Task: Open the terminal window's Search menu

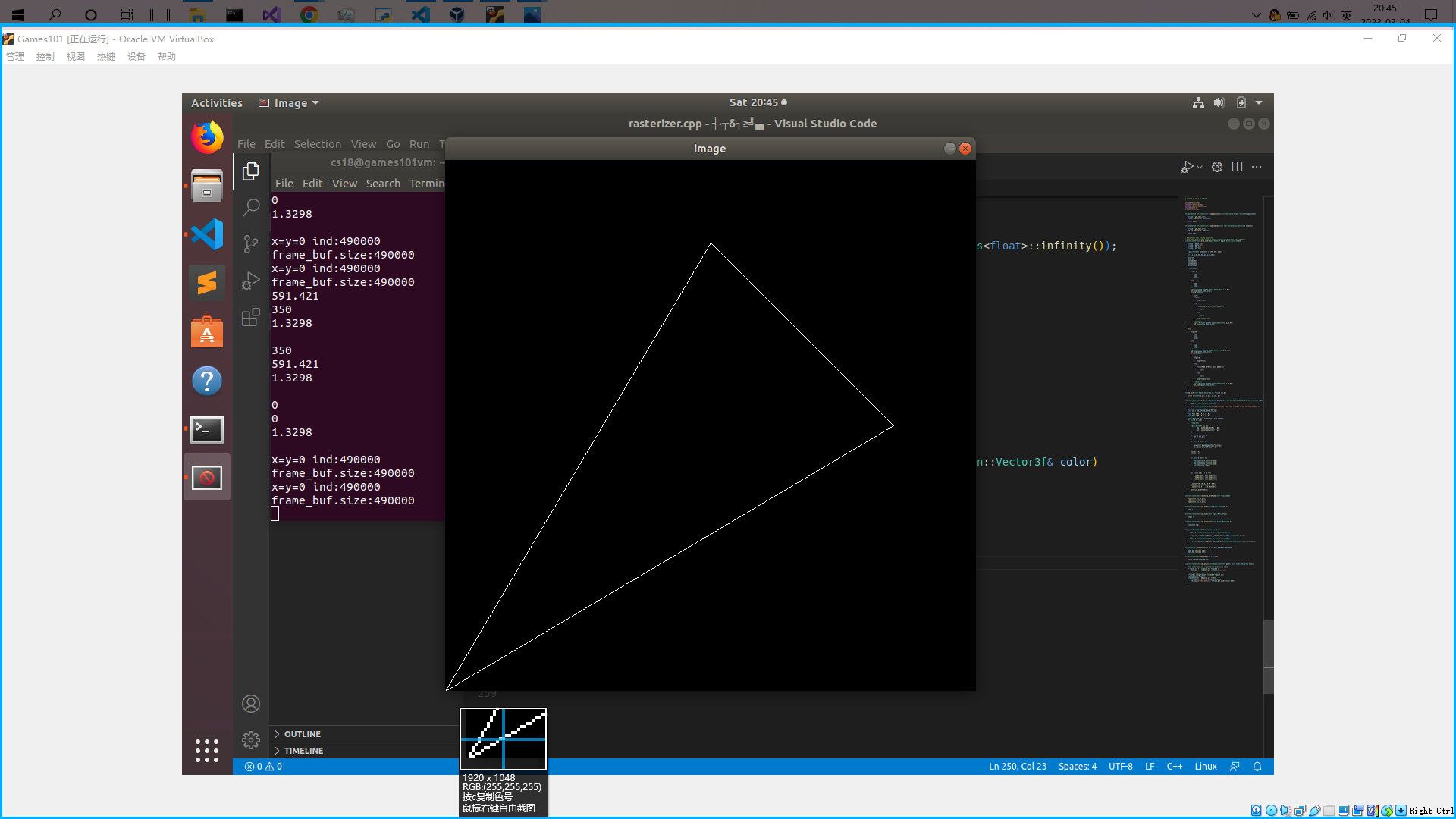Action: pyautogui.click(x=383, y=184)
